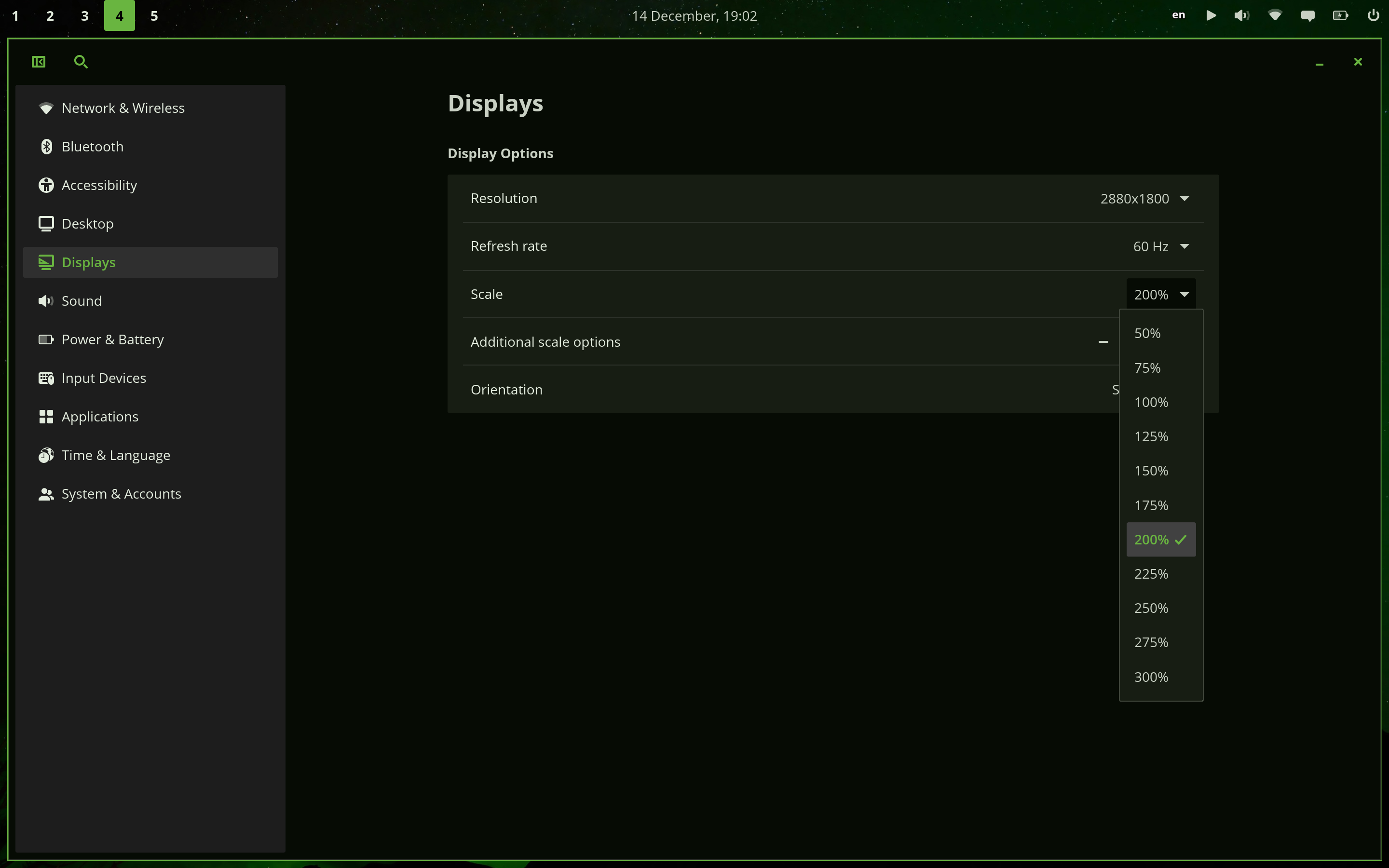Choose 100% from the scale list
This screenshot has width=1389, height=868.
tap(1151, 402)
